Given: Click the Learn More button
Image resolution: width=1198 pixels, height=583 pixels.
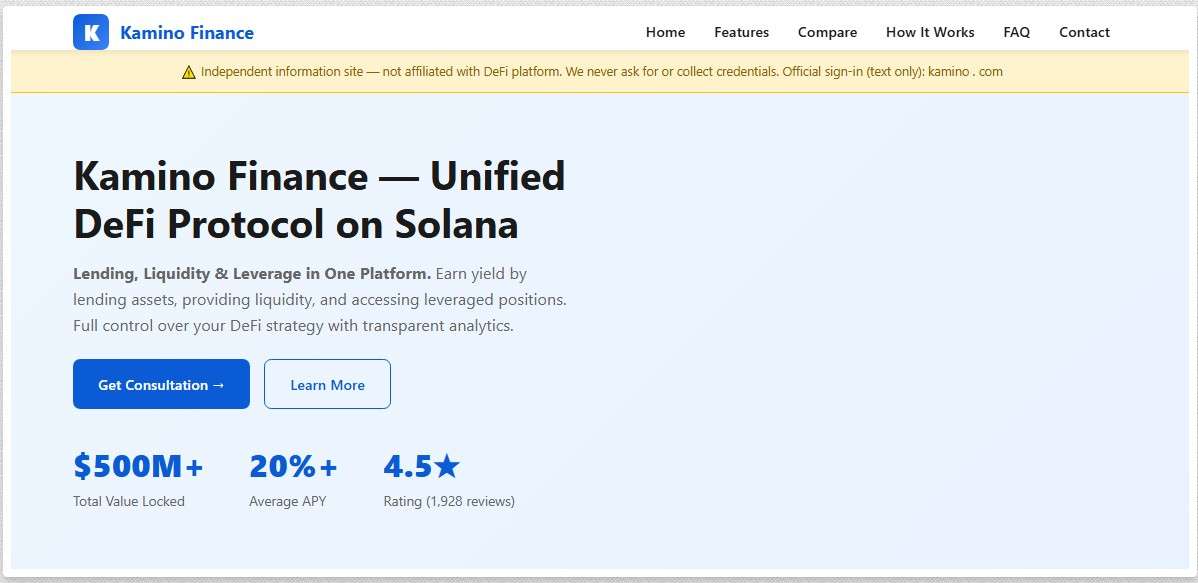Looking at the screenshot, I should (327, 385).
